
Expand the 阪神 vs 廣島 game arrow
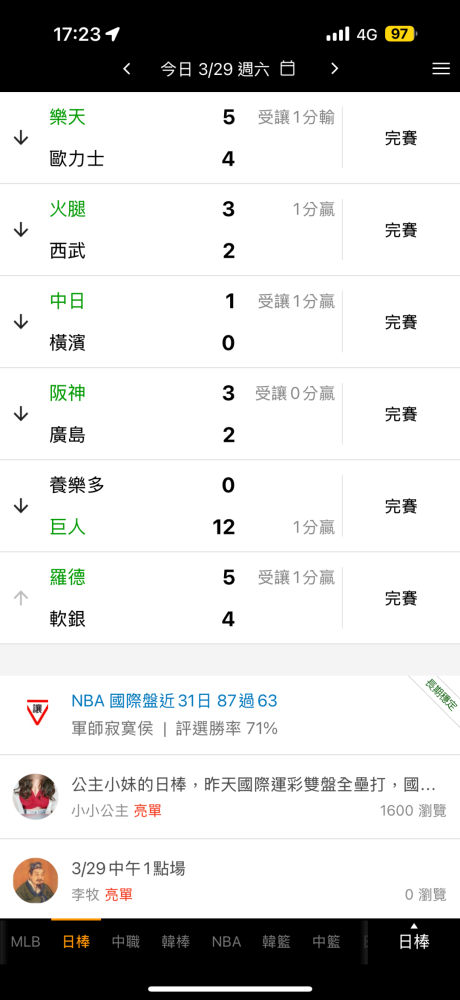pos(21,414)
